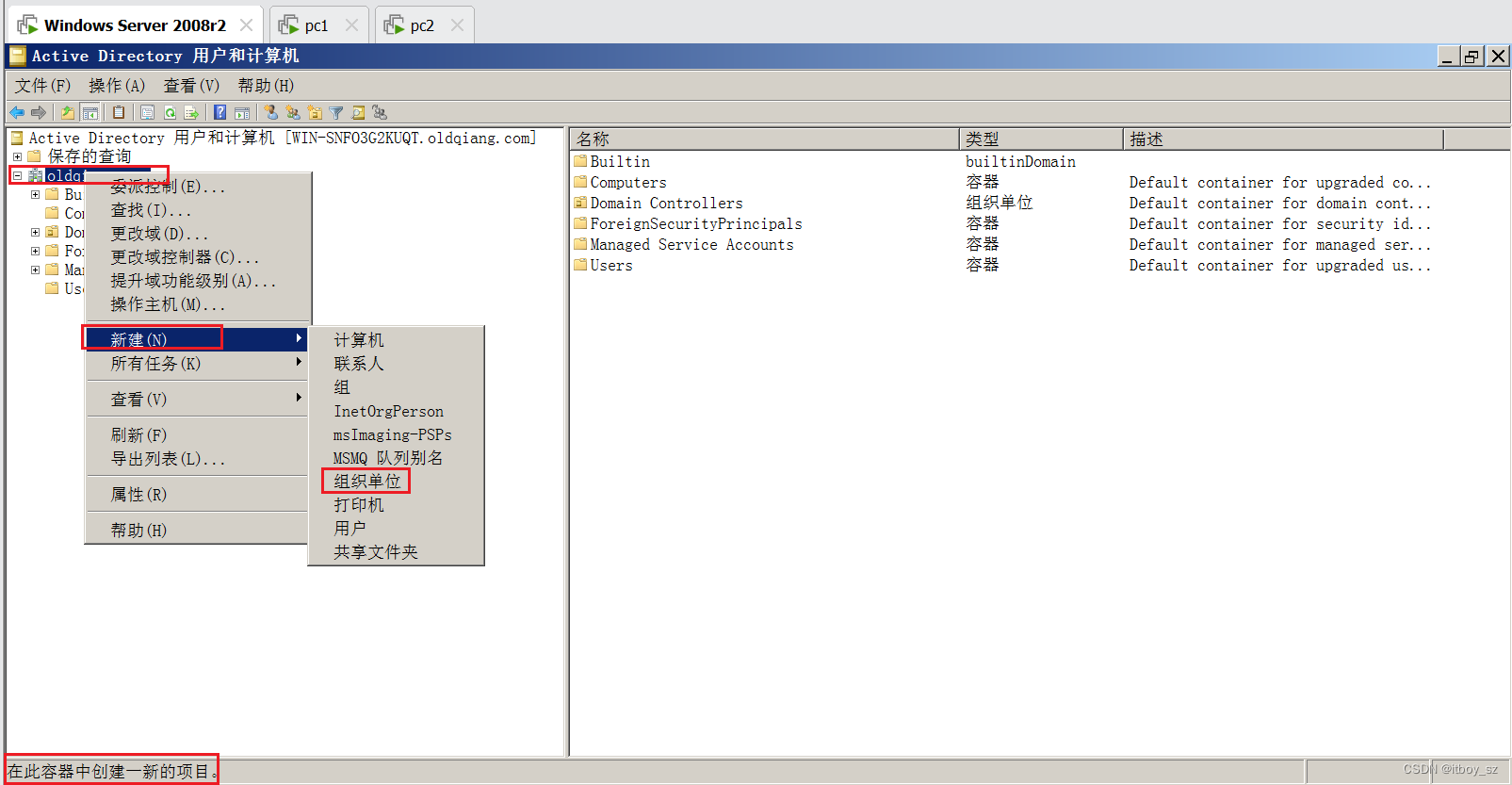
Task: Open the 操作(A) menu
Action: coord(117,86)
